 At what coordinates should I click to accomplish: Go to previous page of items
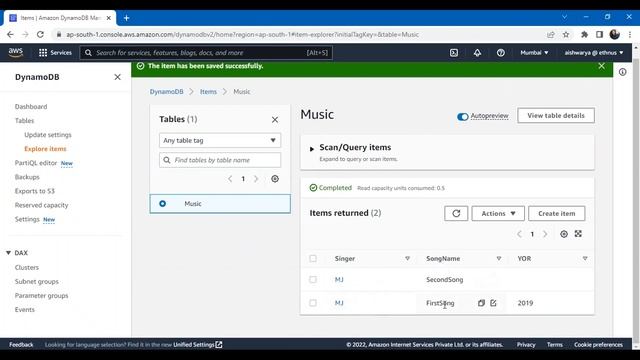[519, 234]
